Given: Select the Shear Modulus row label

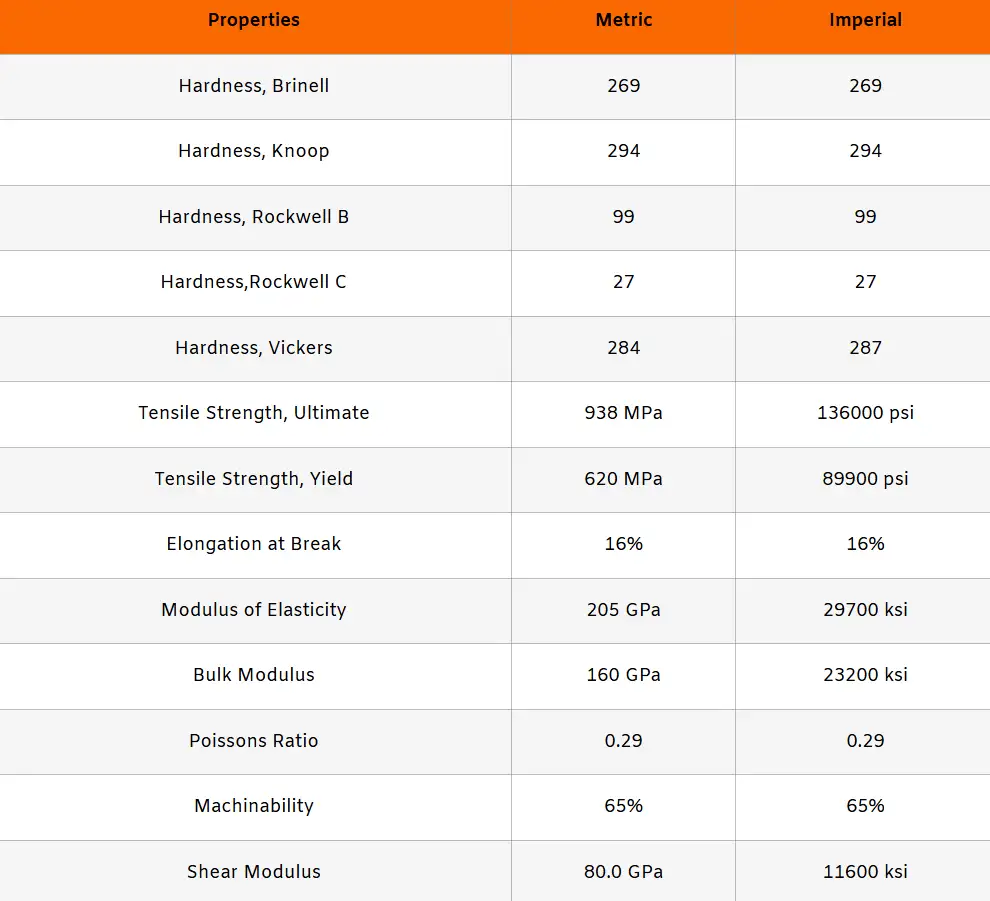Looking at the screenshot, I should coord(254,872).
